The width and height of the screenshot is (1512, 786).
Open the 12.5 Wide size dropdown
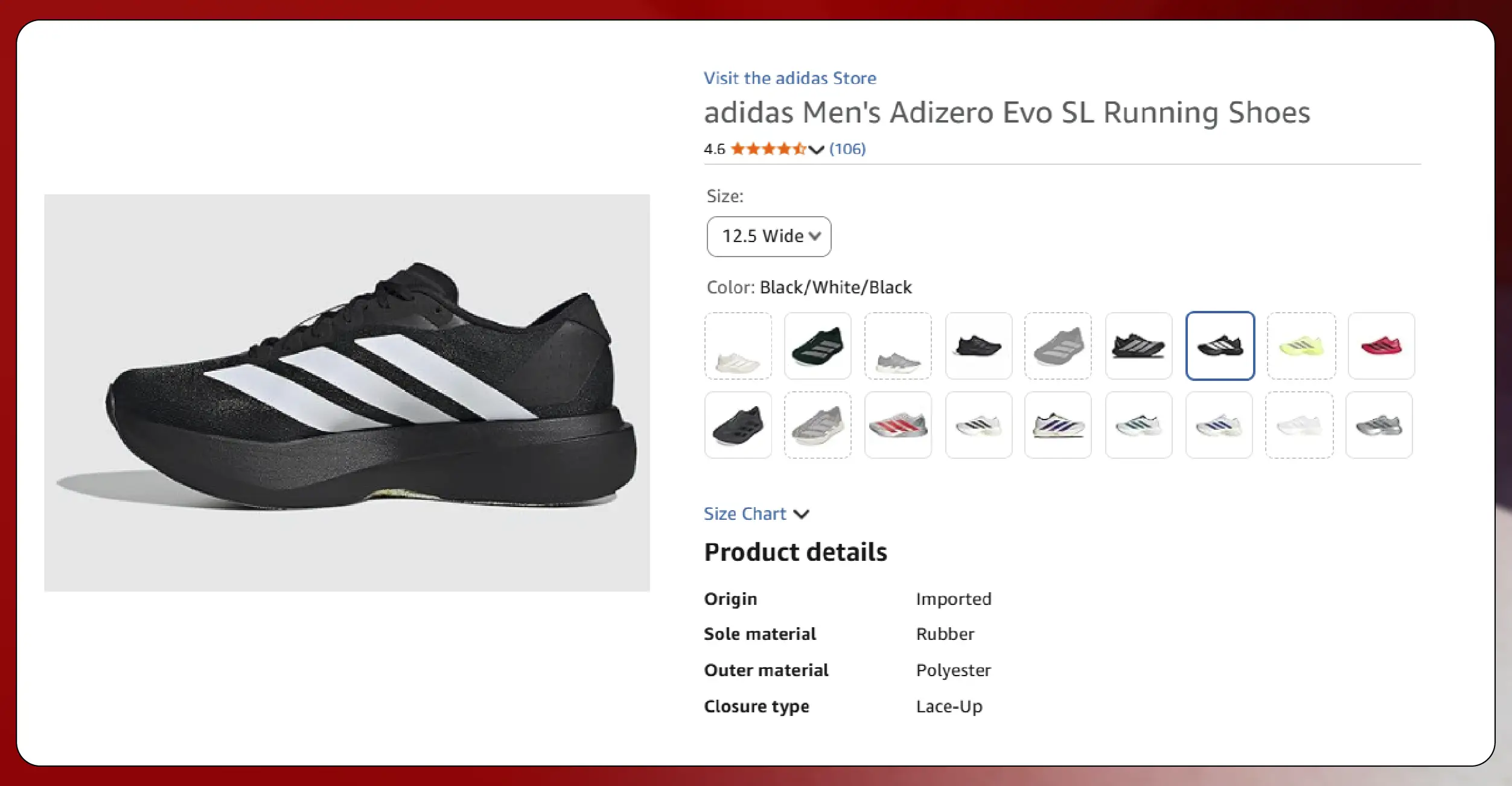click(768, 236)
